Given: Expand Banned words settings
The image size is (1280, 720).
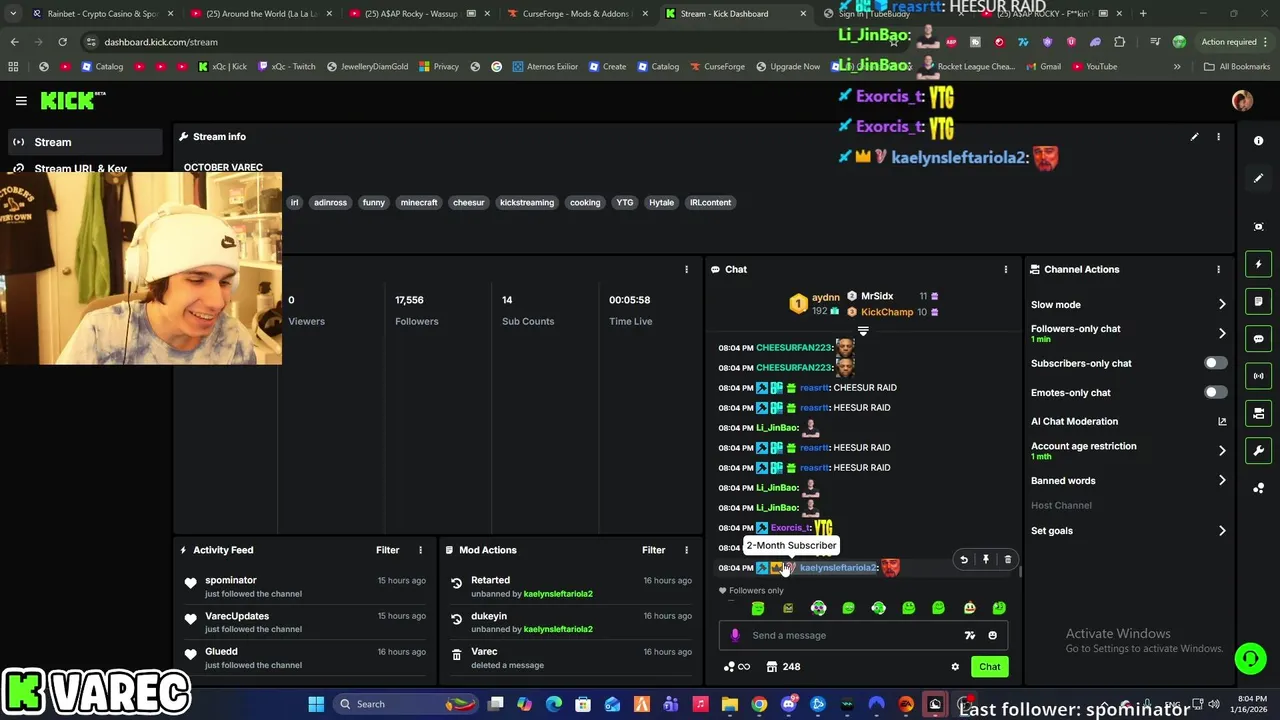Looking at the screenshot, I should pyautogui.click(x=1128, y=480).
